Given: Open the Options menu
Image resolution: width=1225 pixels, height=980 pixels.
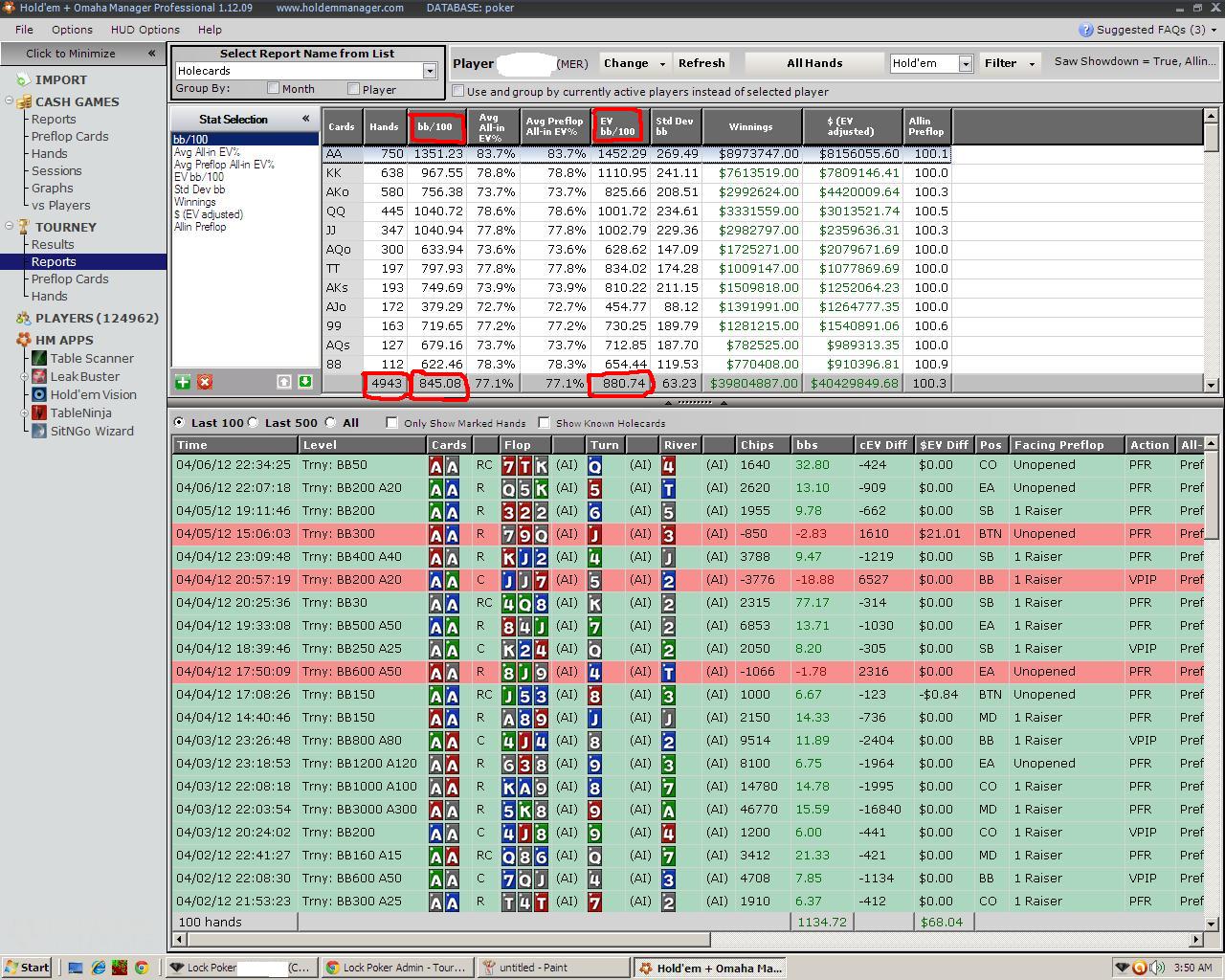Looking at the screenshot, I should (x=72, y=30).
